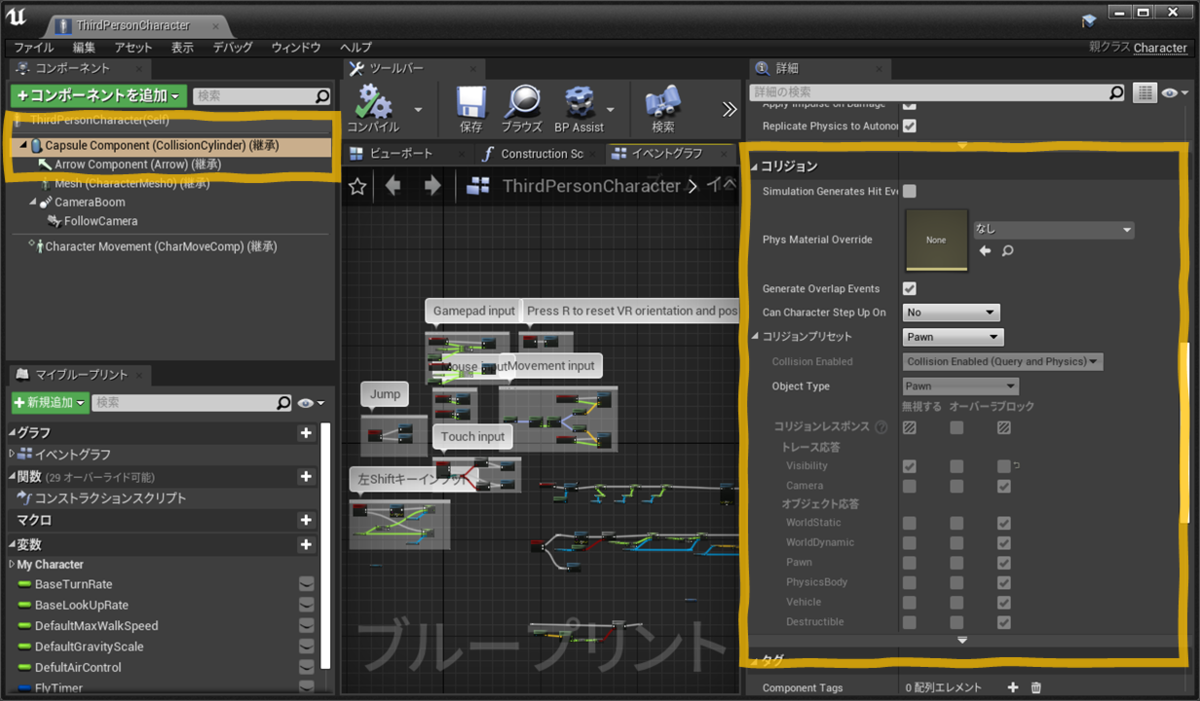
Task: Click magnifier icon in details search
Action: [x=1116, y=92]
